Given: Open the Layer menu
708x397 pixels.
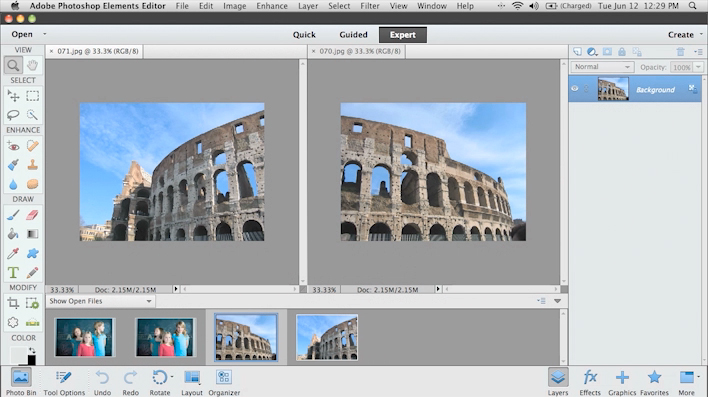Looking at the screenshot, I should [308, 6].
